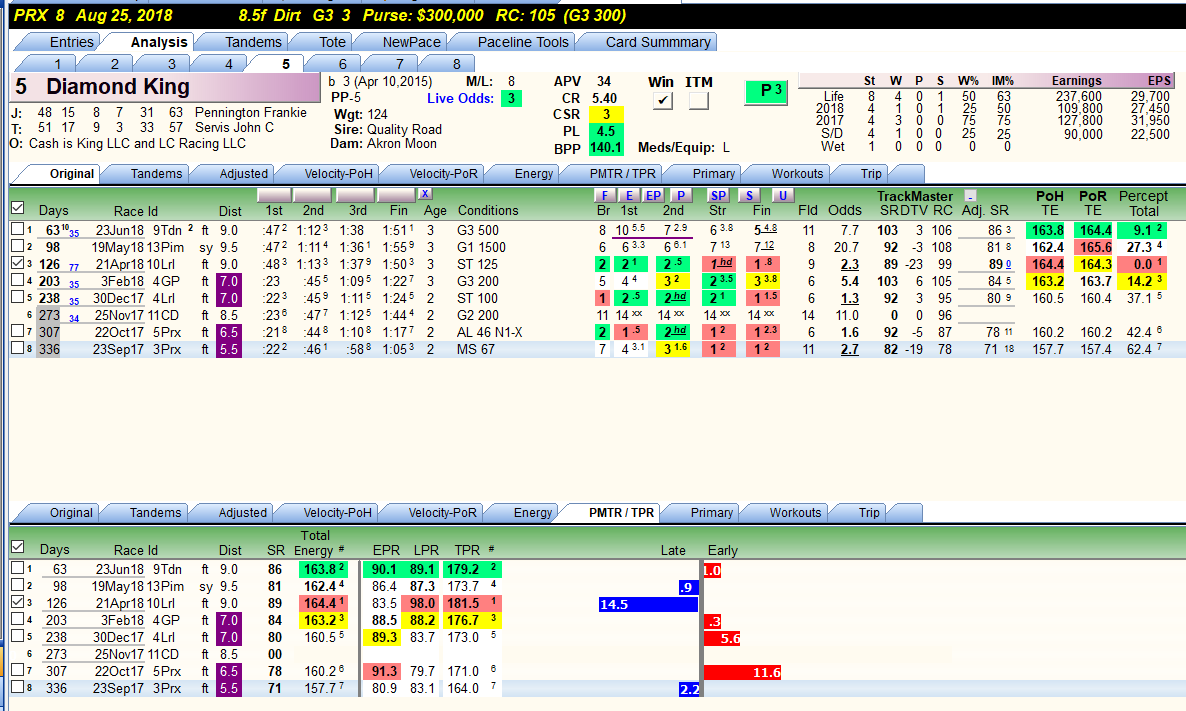Check the 23Jun18 9Tdn row in upper table

[x=17, y=228]
